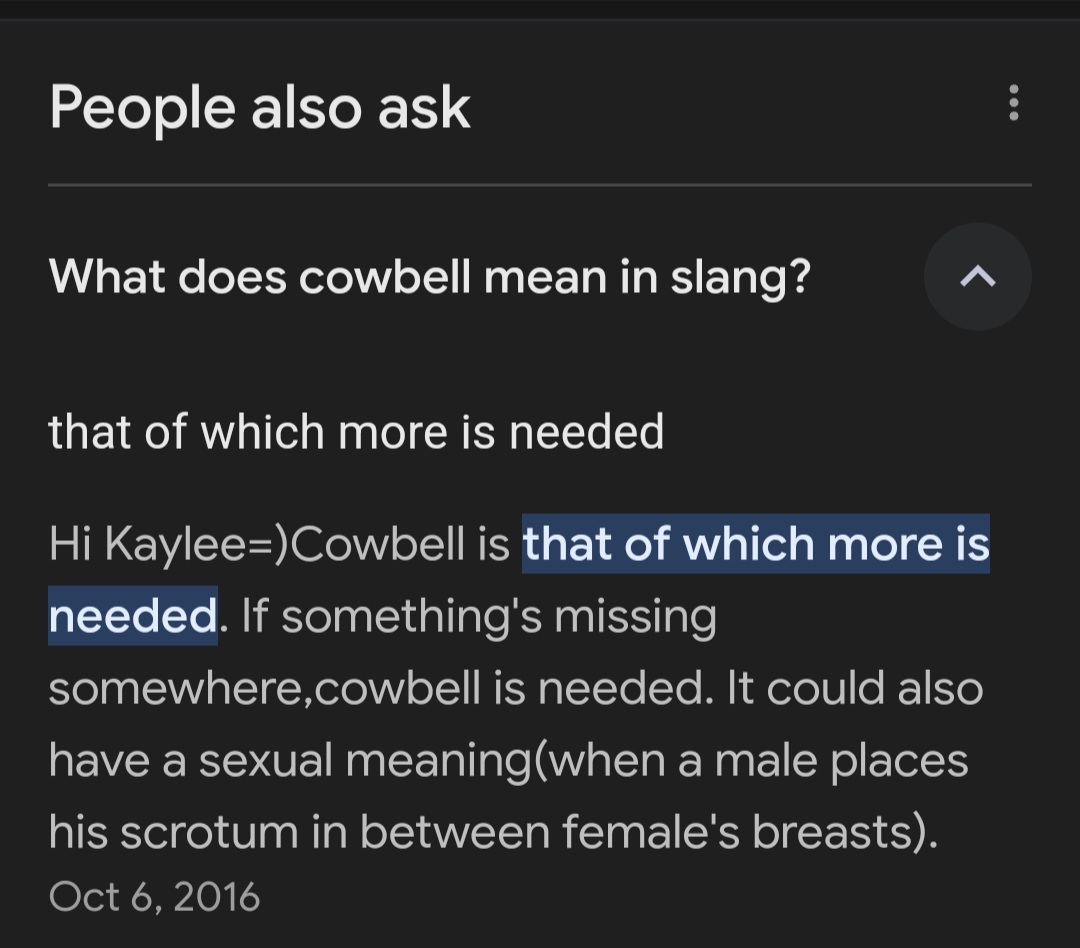This screenshot has height=948, width=1080.
Task: Tap the word 'slang?' in the question
Action: pyautogui.click(x=740, y=278)
